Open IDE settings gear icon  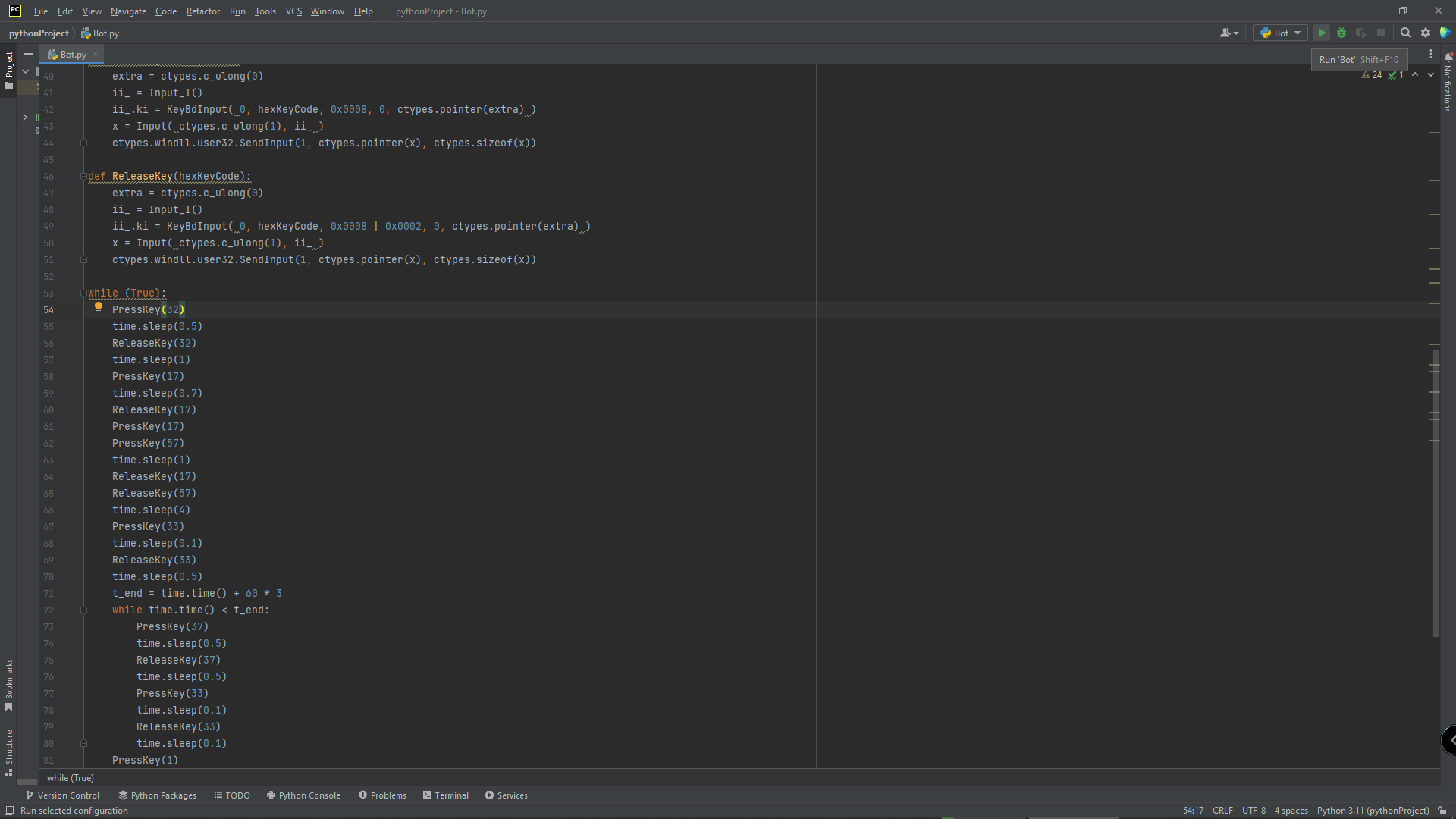(x=1426, y=33)
